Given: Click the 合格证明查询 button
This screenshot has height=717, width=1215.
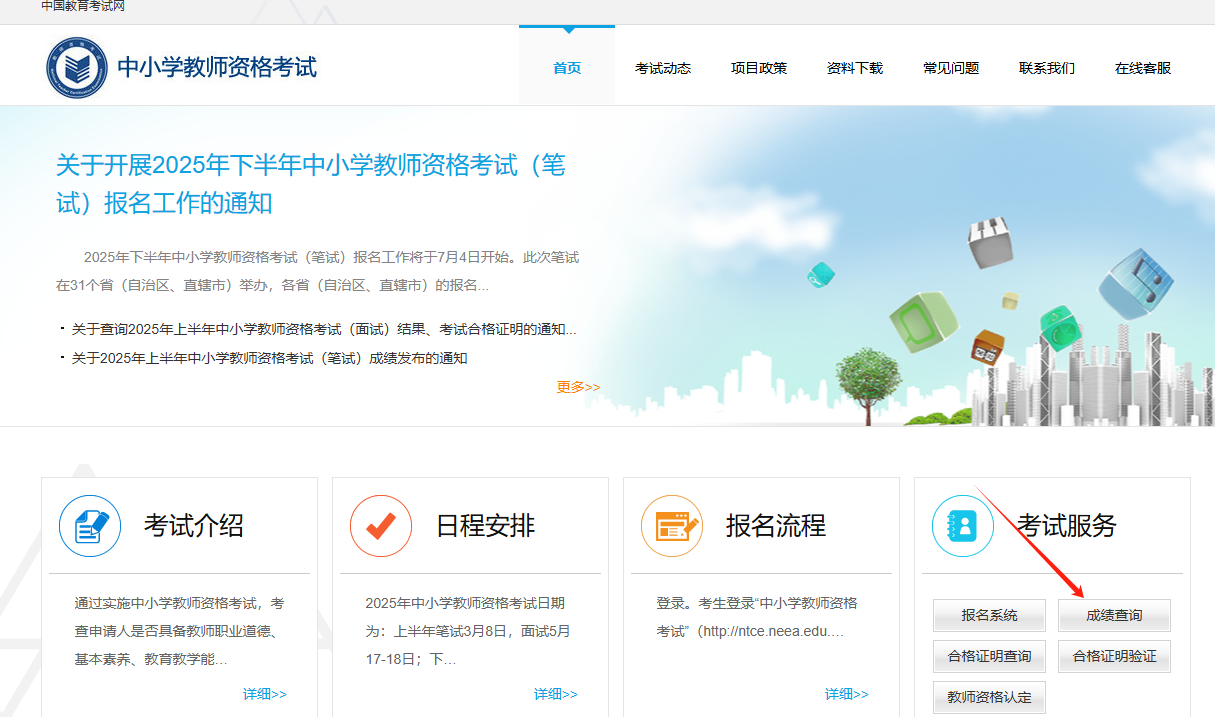Looking at the screenshot, I should pyautogui.click(x=989, y=656).
